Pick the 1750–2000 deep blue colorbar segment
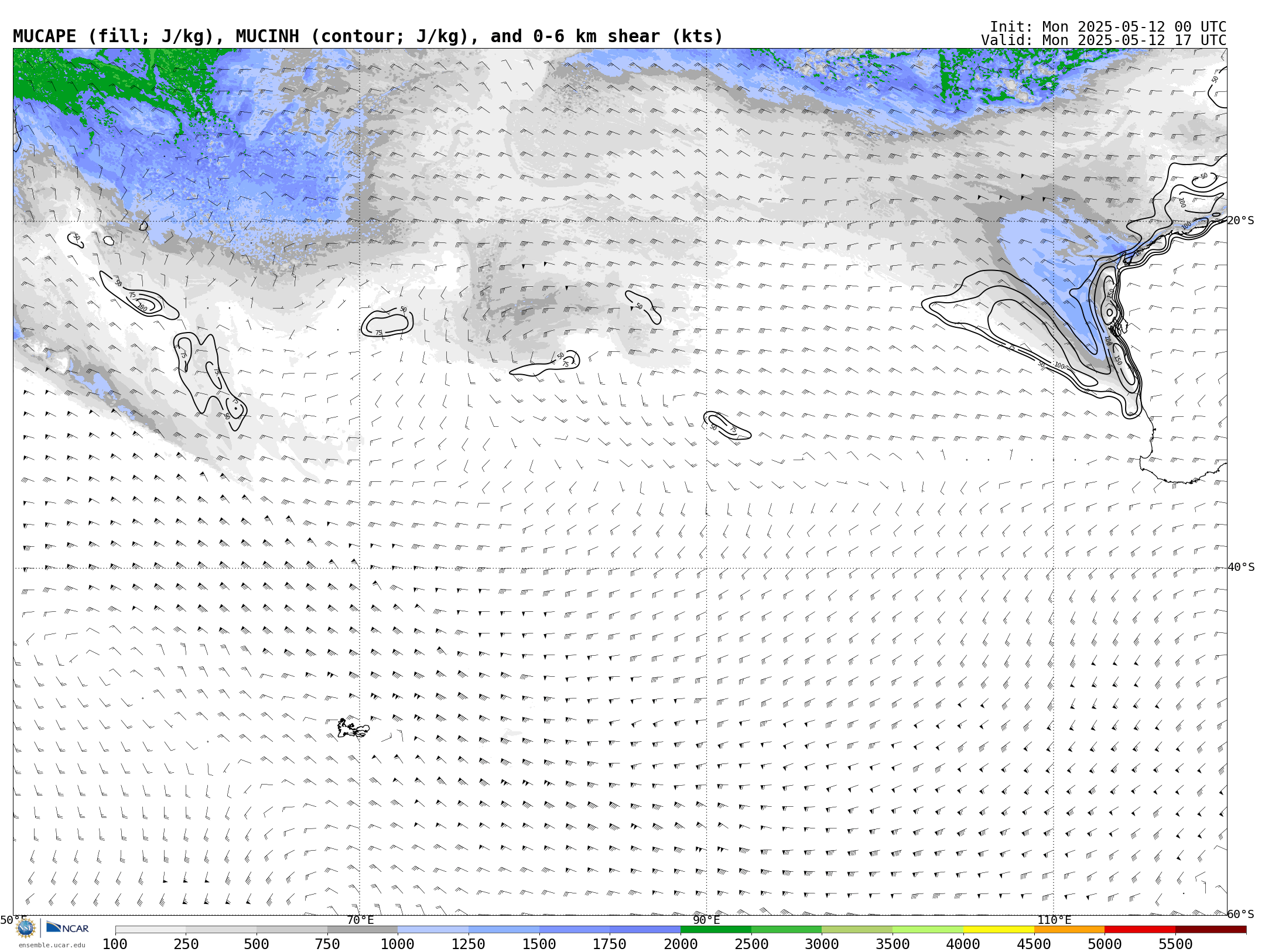 (x=645, y=930)
